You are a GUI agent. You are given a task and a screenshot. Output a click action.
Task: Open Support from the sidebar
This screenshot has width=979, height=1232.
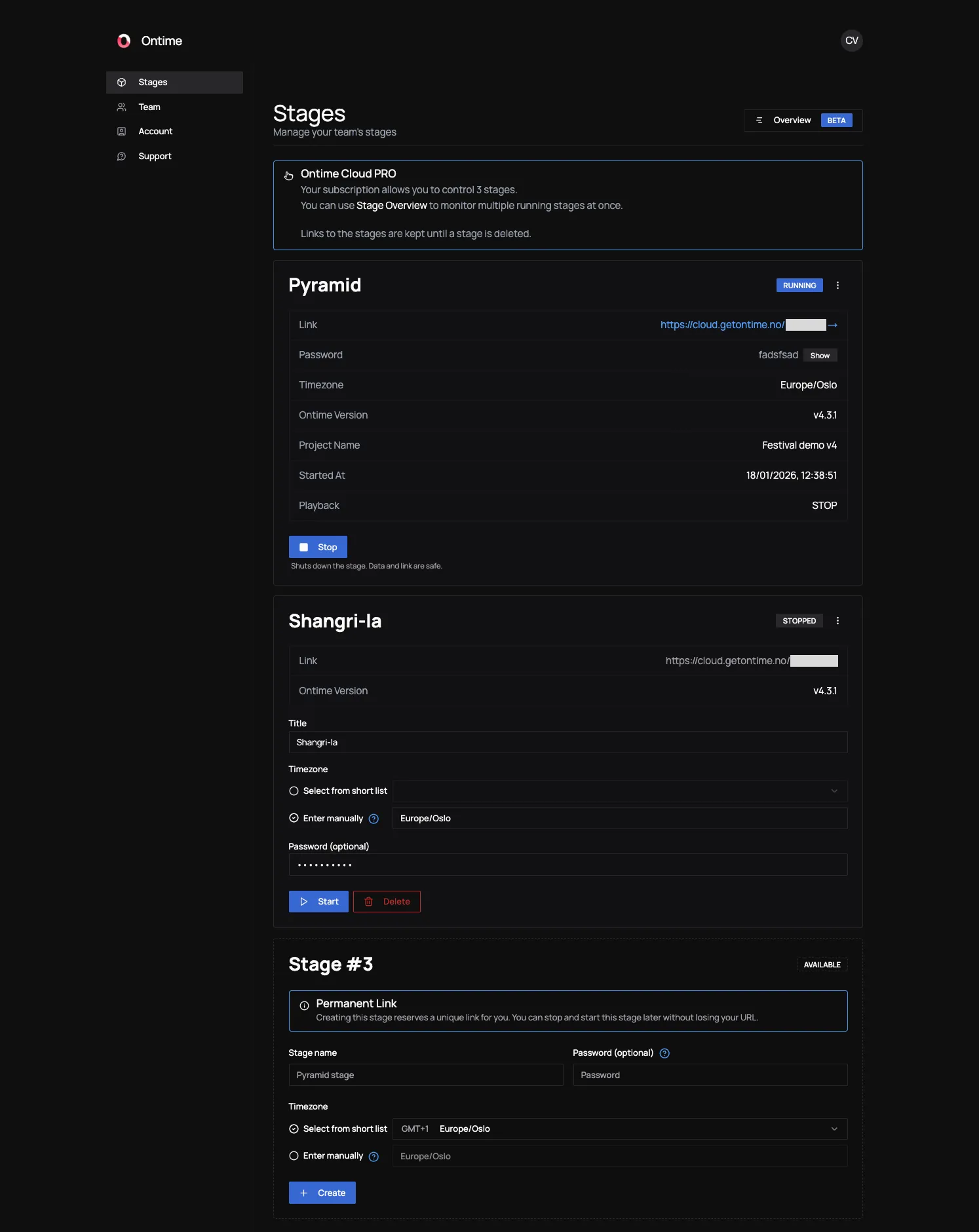pyautogui.click(x=155, y=157)
